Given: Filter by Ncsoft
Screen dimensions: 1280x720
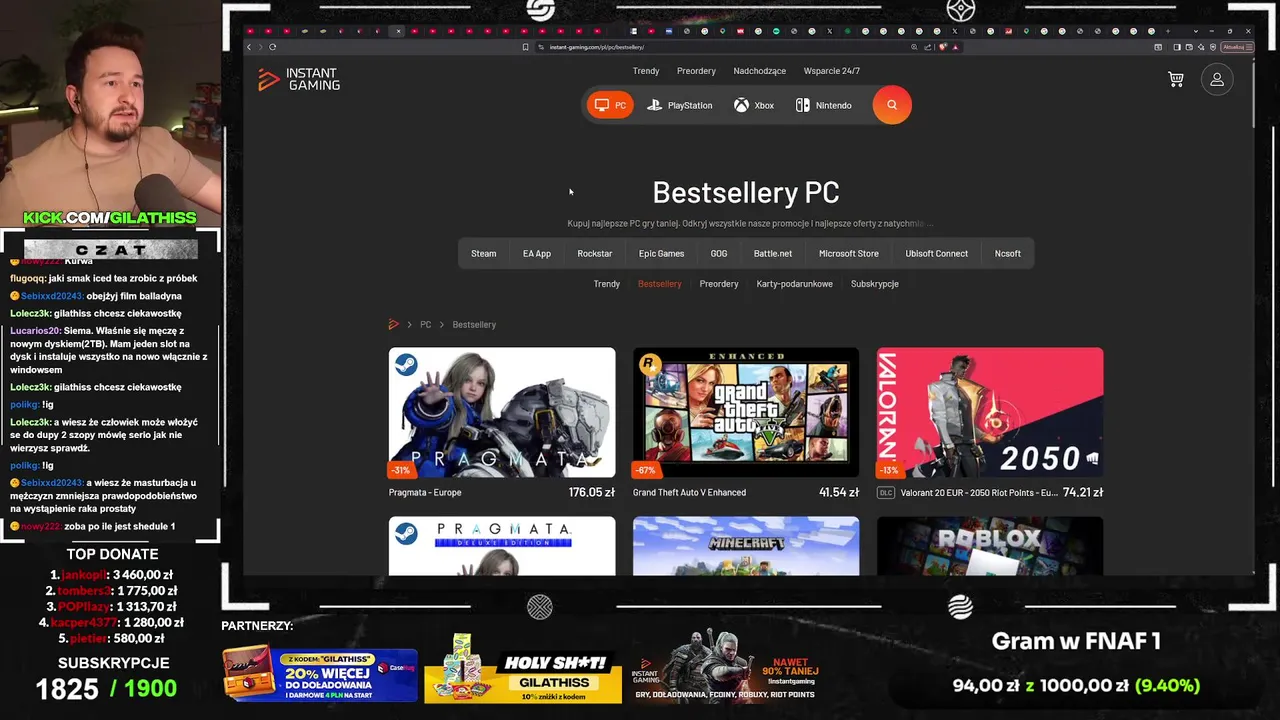Looking at the screenshot, I should click(x=1008, y=254).
